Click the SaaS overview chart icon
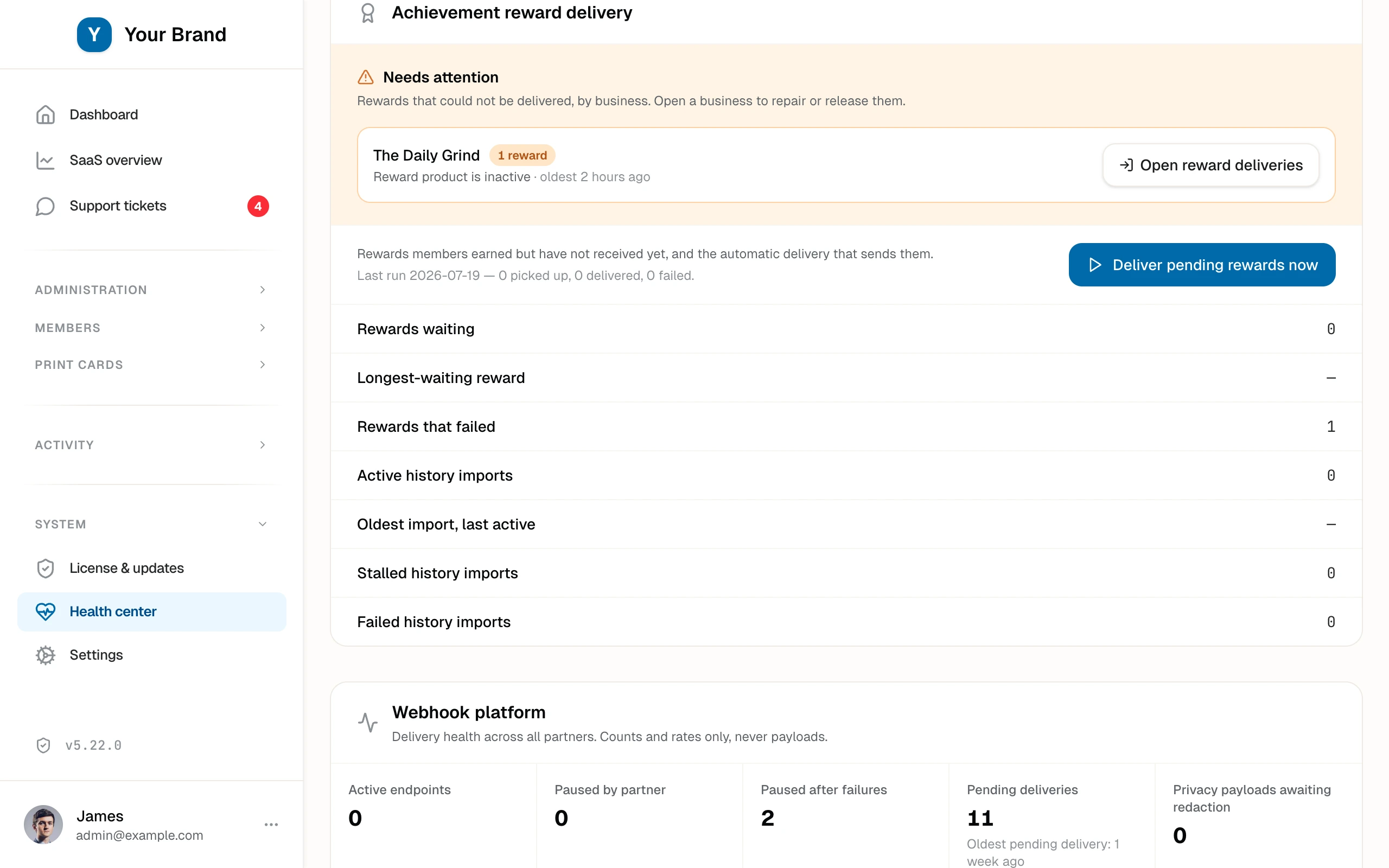 (46, 160)
